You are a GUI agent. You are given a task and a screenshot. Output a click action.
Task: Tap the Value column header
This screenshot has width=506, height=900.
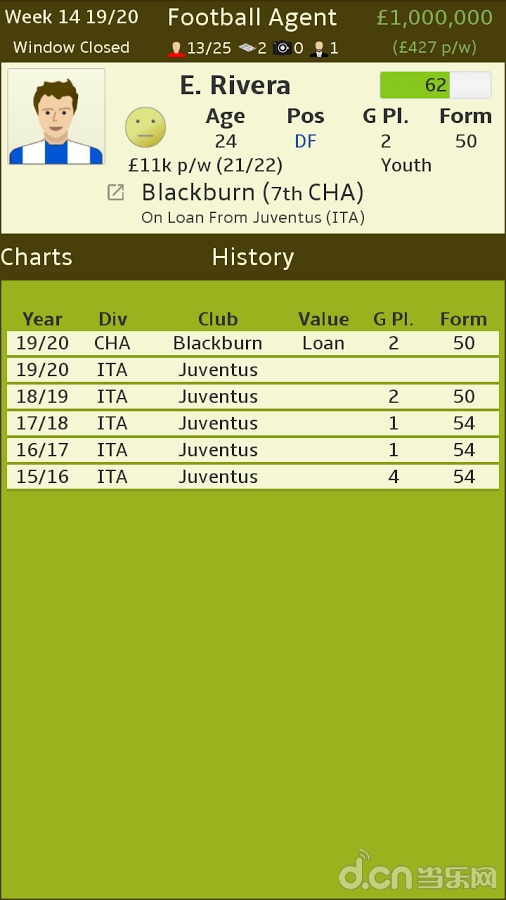(324, 319)
